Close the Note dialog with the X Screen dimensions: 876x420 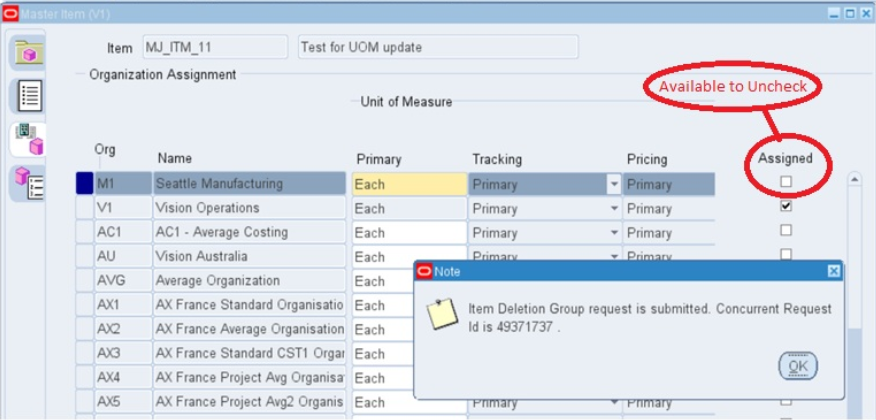click(x=833, y=271)
